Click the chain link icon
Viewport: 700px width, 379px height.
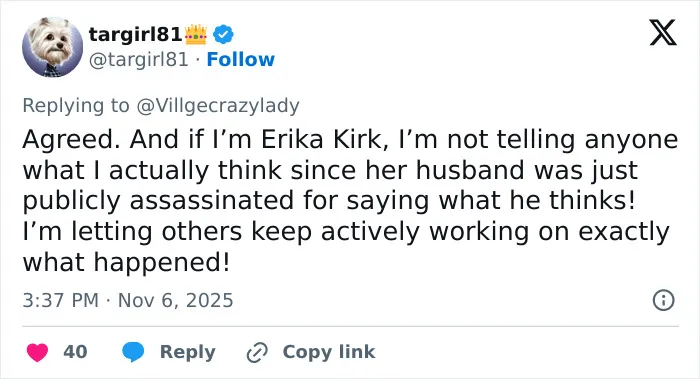tap(257, 352)
